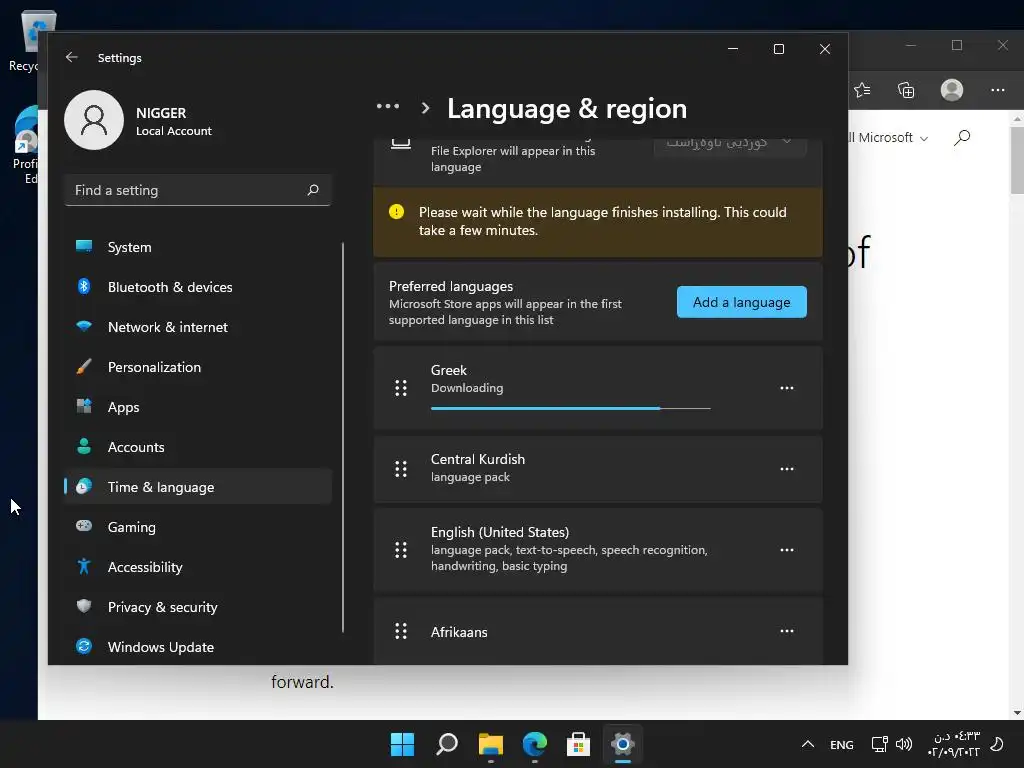Open Privacy & security settings

(x=198, y=607)
